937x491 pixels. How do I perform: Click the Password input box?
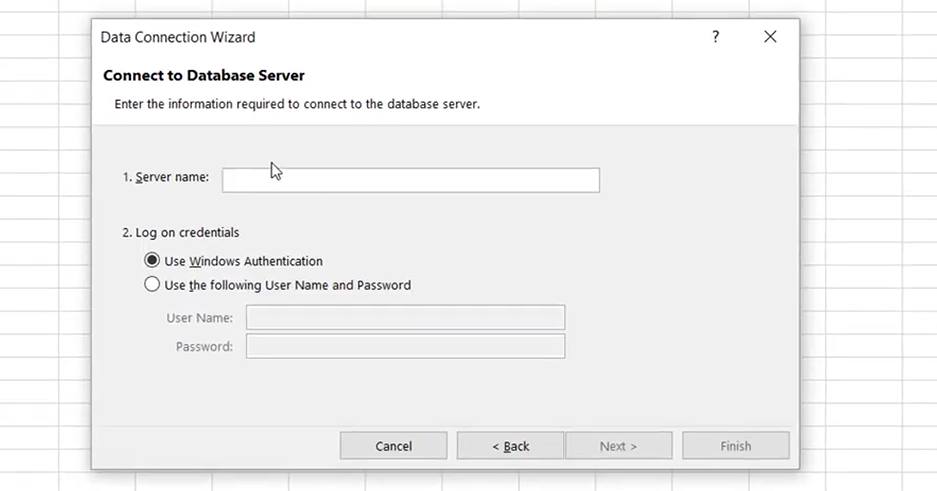(405, 347)
